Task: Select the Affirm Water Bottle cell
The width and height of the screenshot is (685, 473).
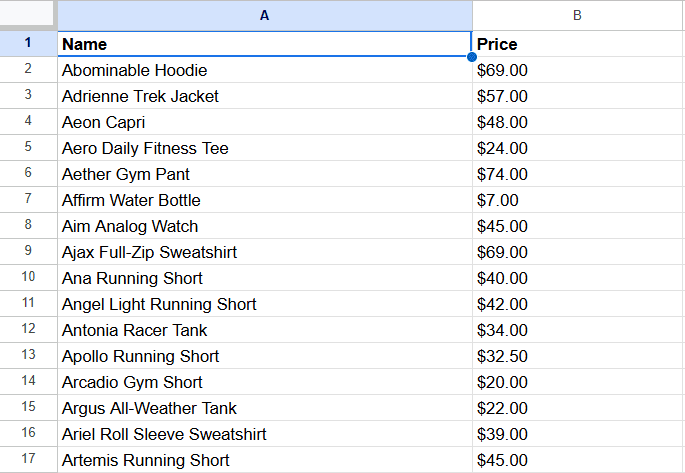Action: (265, 200)
